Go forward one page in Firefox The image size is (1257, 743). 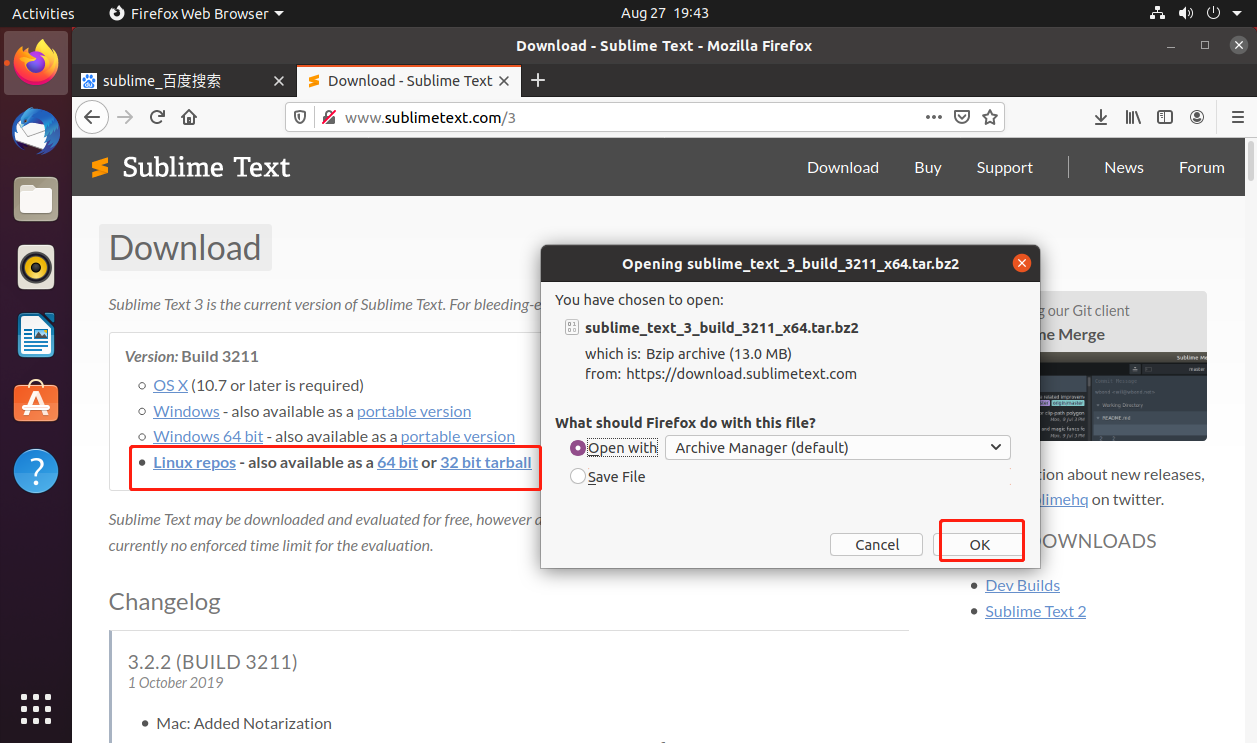pyautogui.click(x=125, y=117)
